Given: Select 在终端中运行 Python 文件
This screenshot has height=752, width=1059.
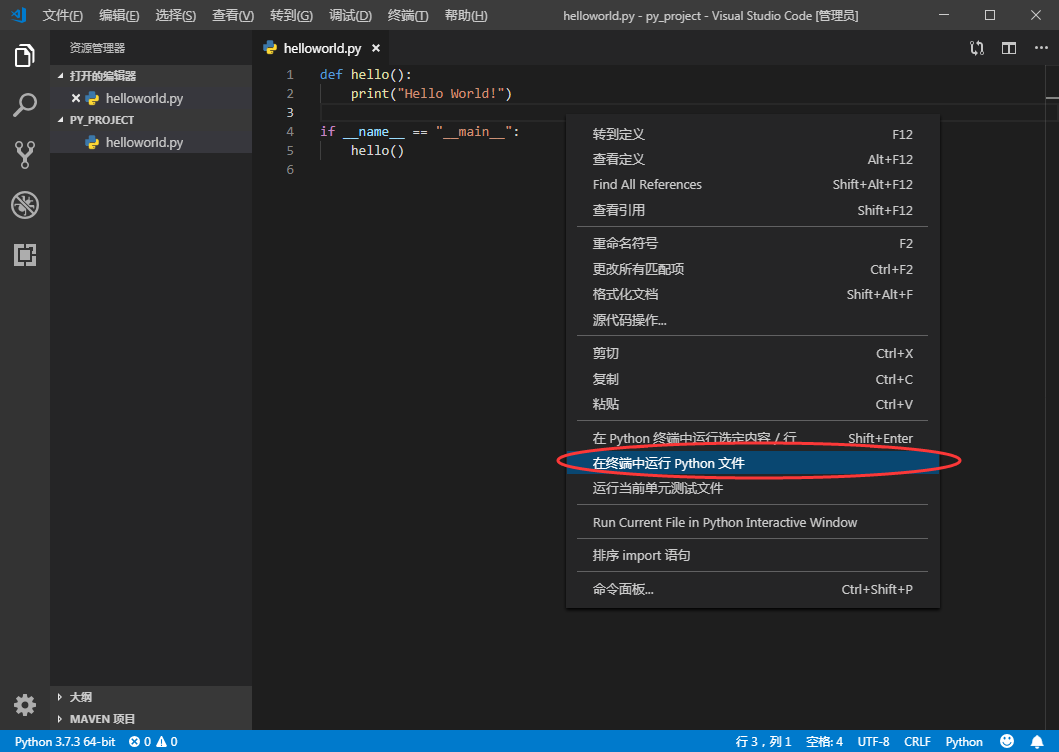Looking at the screenshot, I should (x=752, y=463).
